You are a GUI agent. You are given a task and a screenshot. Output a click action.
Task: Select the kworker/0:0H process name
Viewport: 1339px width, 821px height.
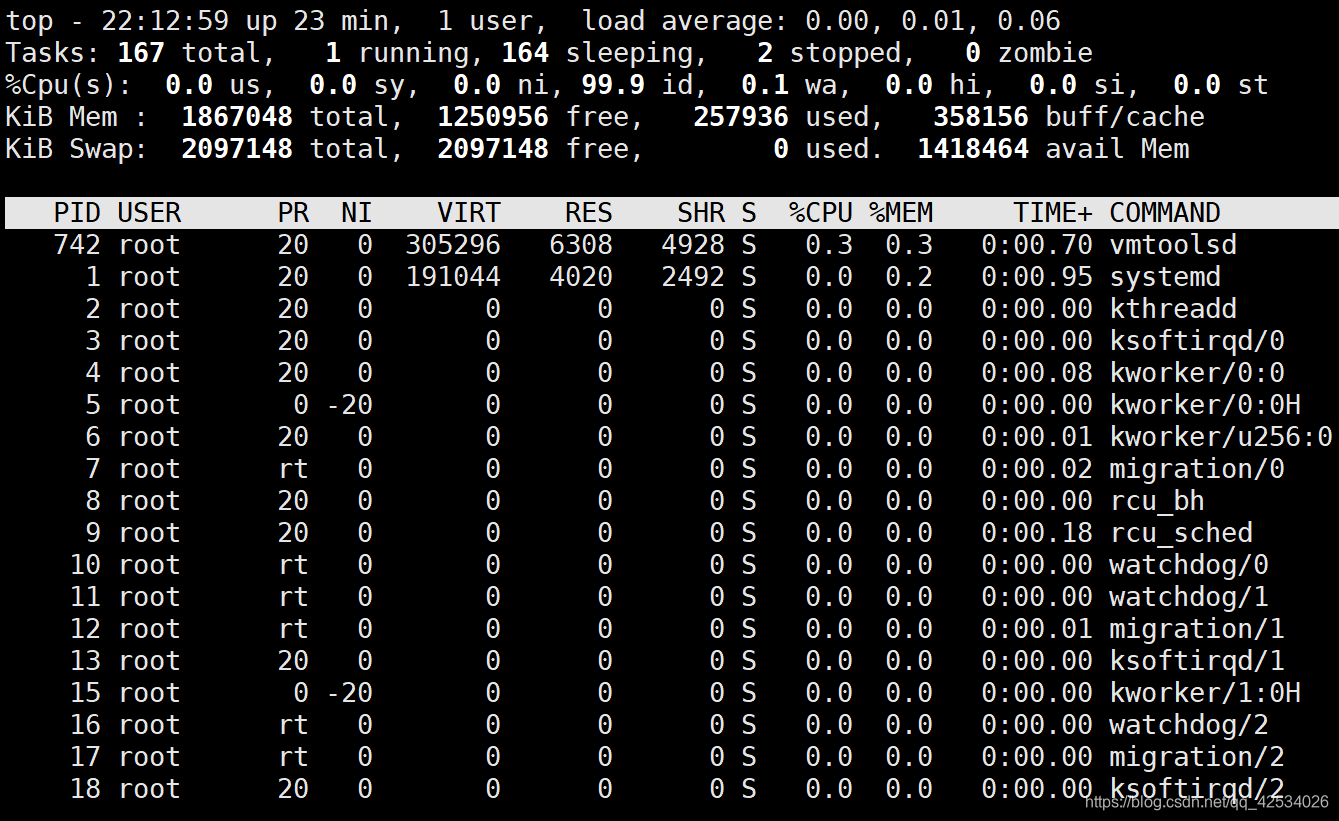[x=1205, y=405]
